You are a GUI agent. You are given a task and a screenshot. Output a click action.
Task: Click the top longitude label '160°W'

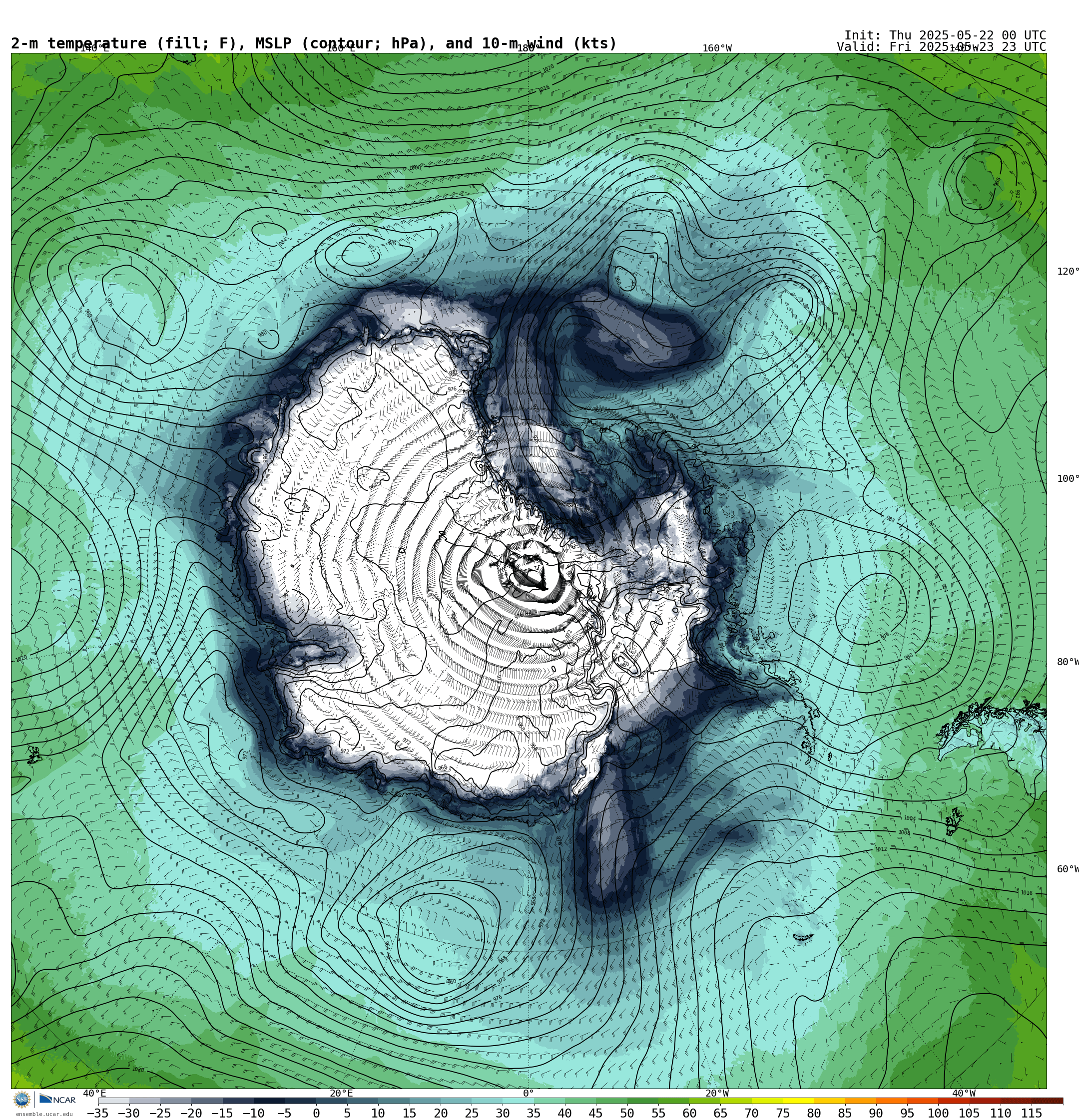tap(717, 48)
